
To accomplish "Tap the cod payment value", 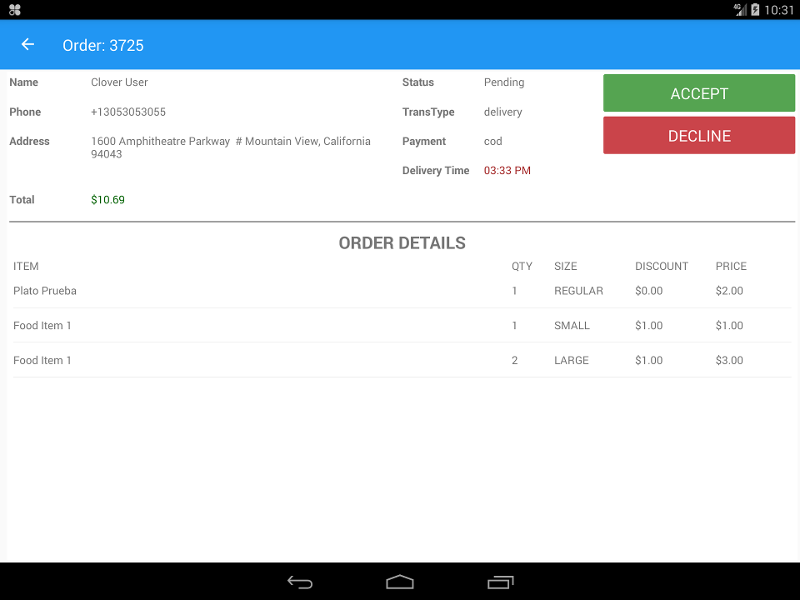I will (x=493, y=141).
